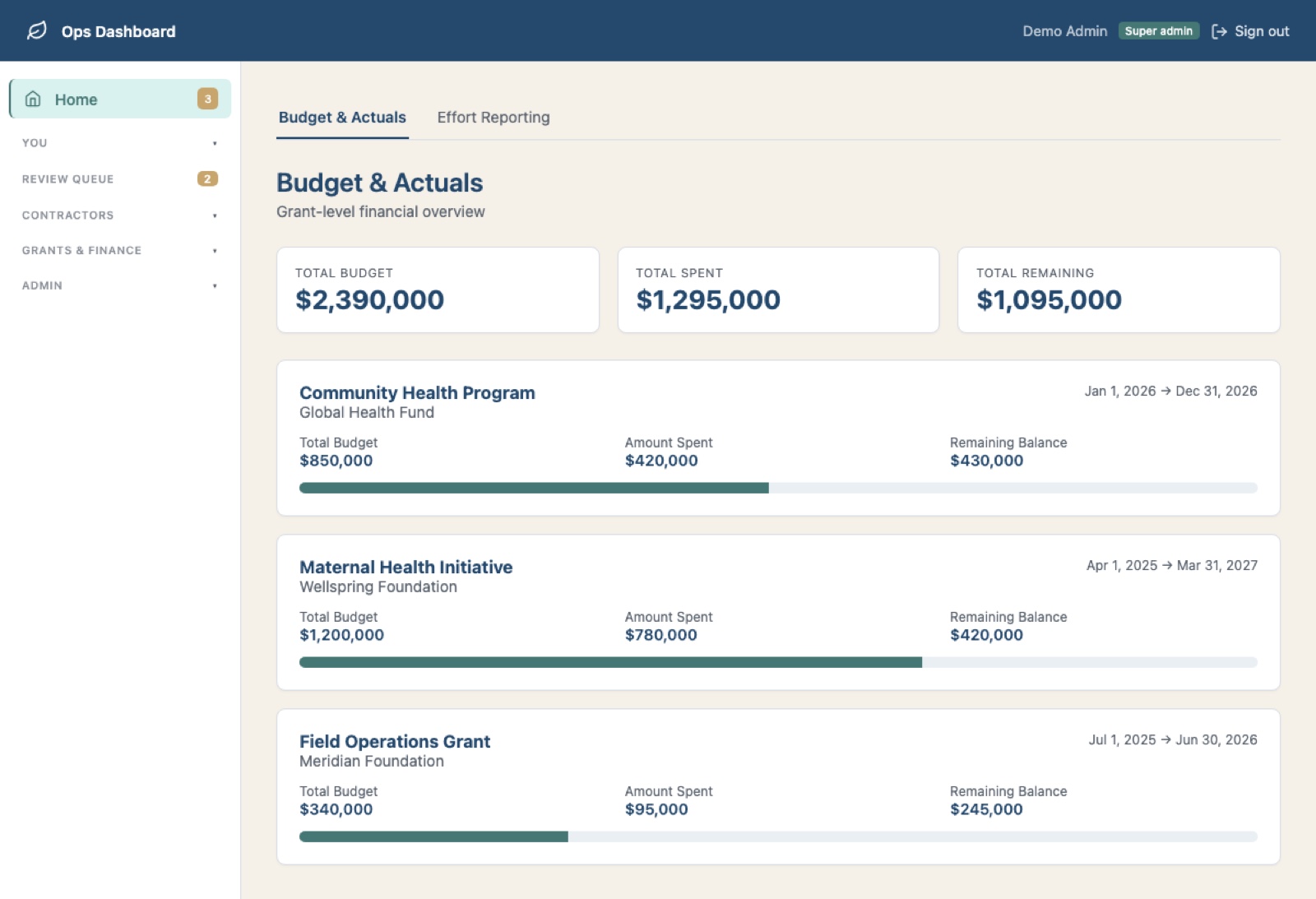
Task: Click the date range Jan 1, 2026 → Dec 31, 2026
Action: click(1170, 392)
